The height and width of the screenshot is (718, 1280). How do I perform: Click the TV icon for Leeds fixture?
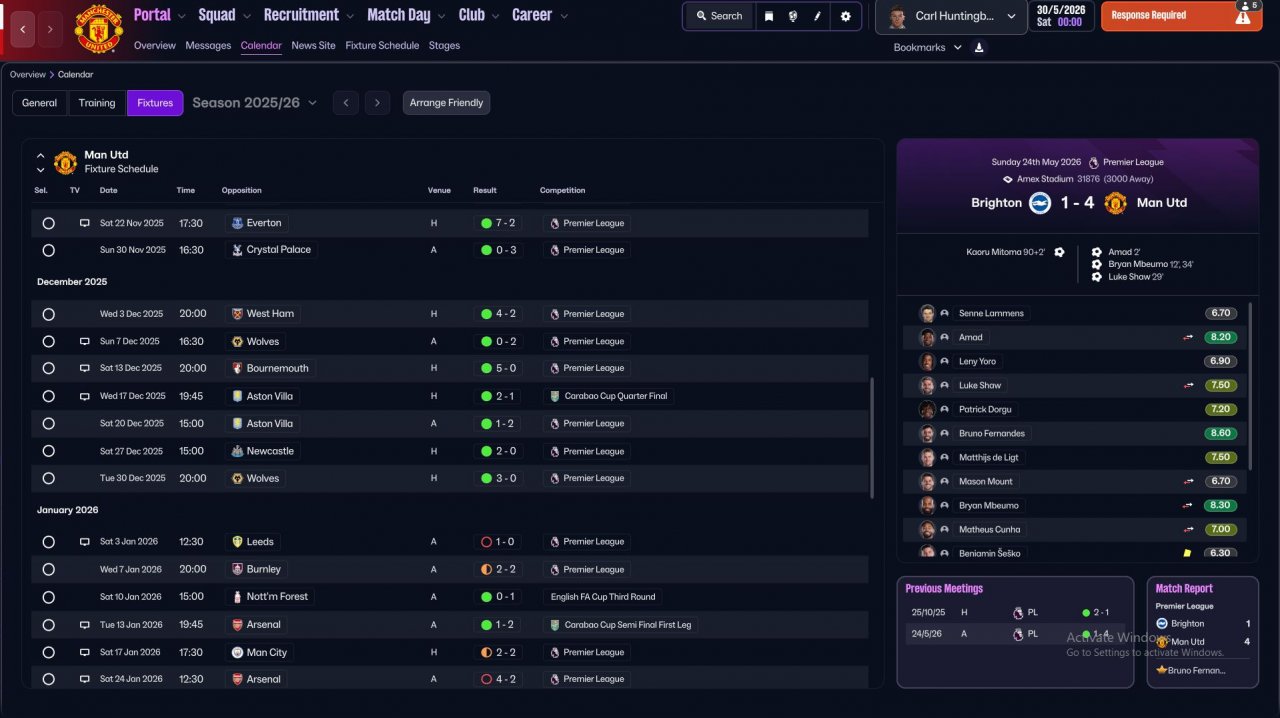pyautogui.click(x=85, y=542)
